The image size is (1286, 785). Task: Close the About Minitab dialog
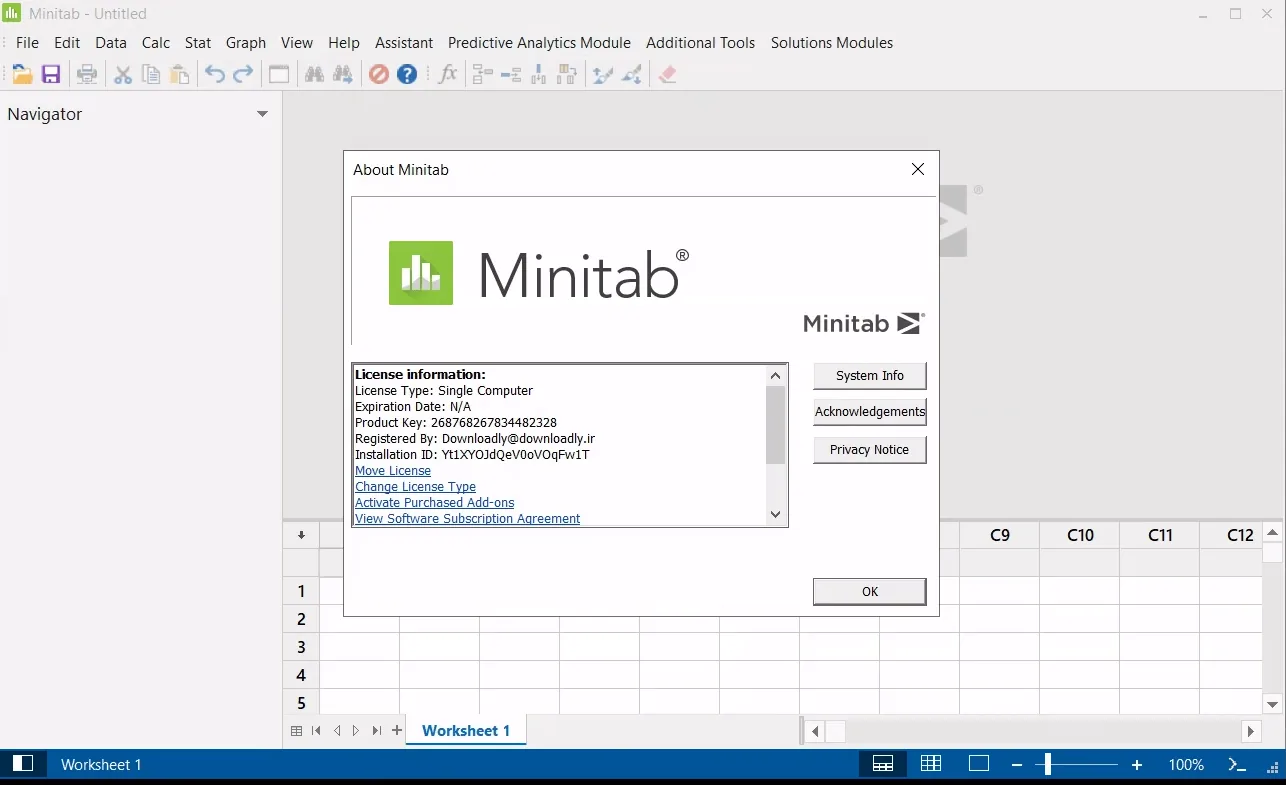918,170
